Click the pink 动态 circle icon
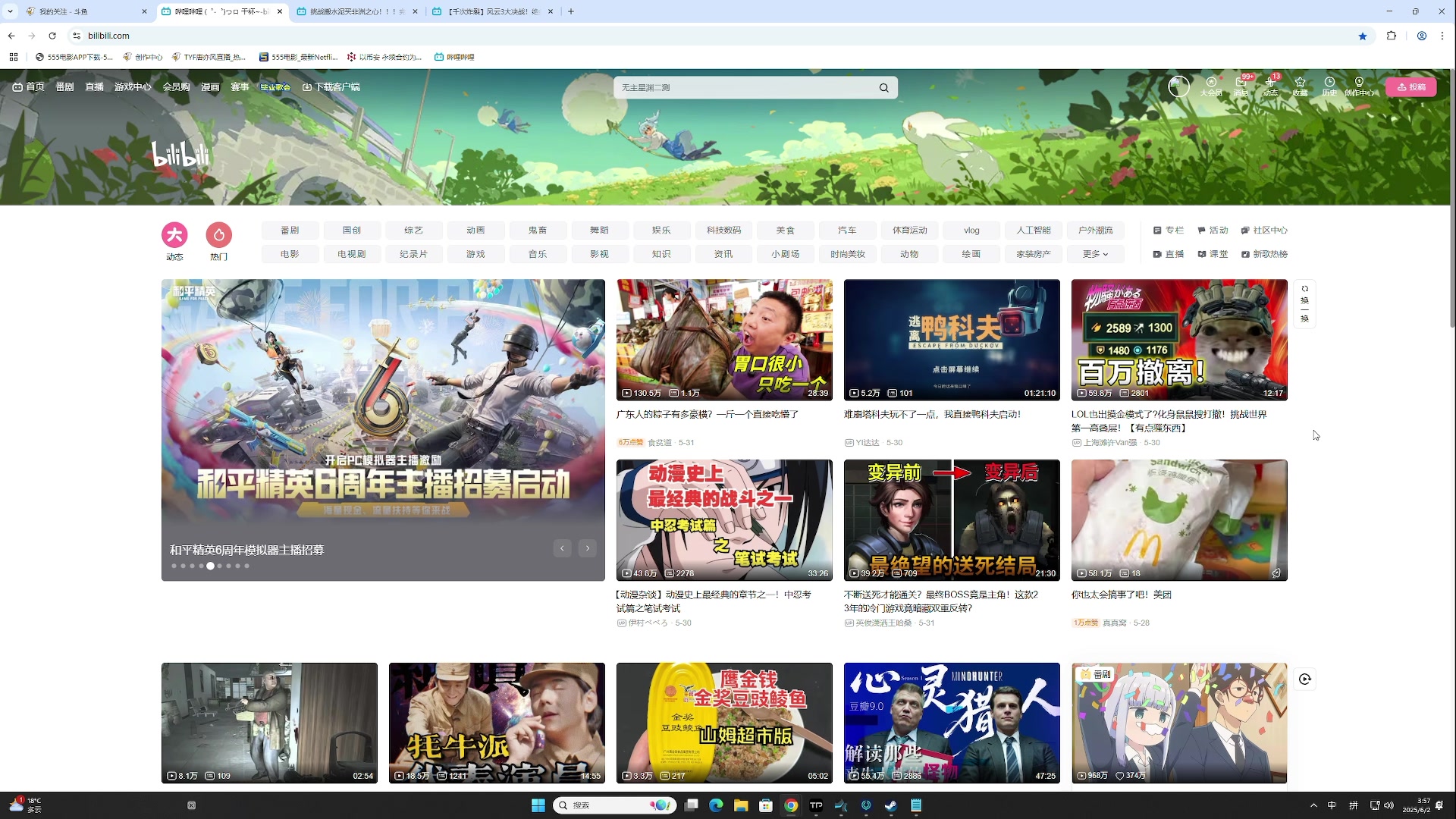Screen dimensions: 1456x819 tap(174, 235)
